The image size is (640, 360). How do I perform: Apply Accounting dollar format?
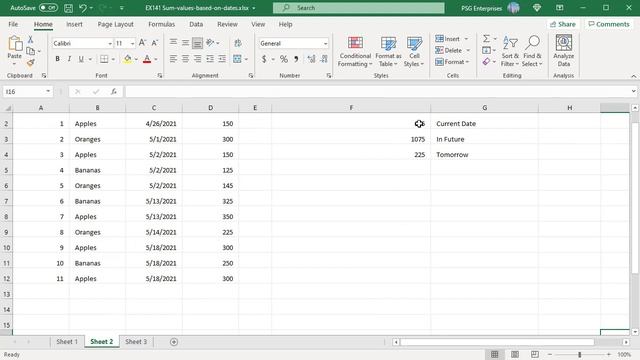pyautogui.click(x=264, y=59)
